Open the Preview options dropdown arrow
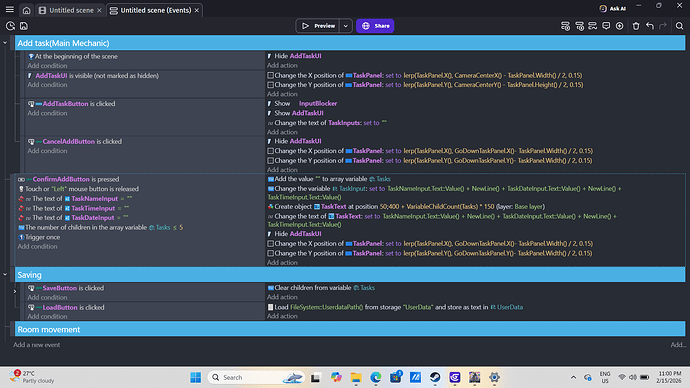This screenshot has height=388, width=690. coord(346,26)
